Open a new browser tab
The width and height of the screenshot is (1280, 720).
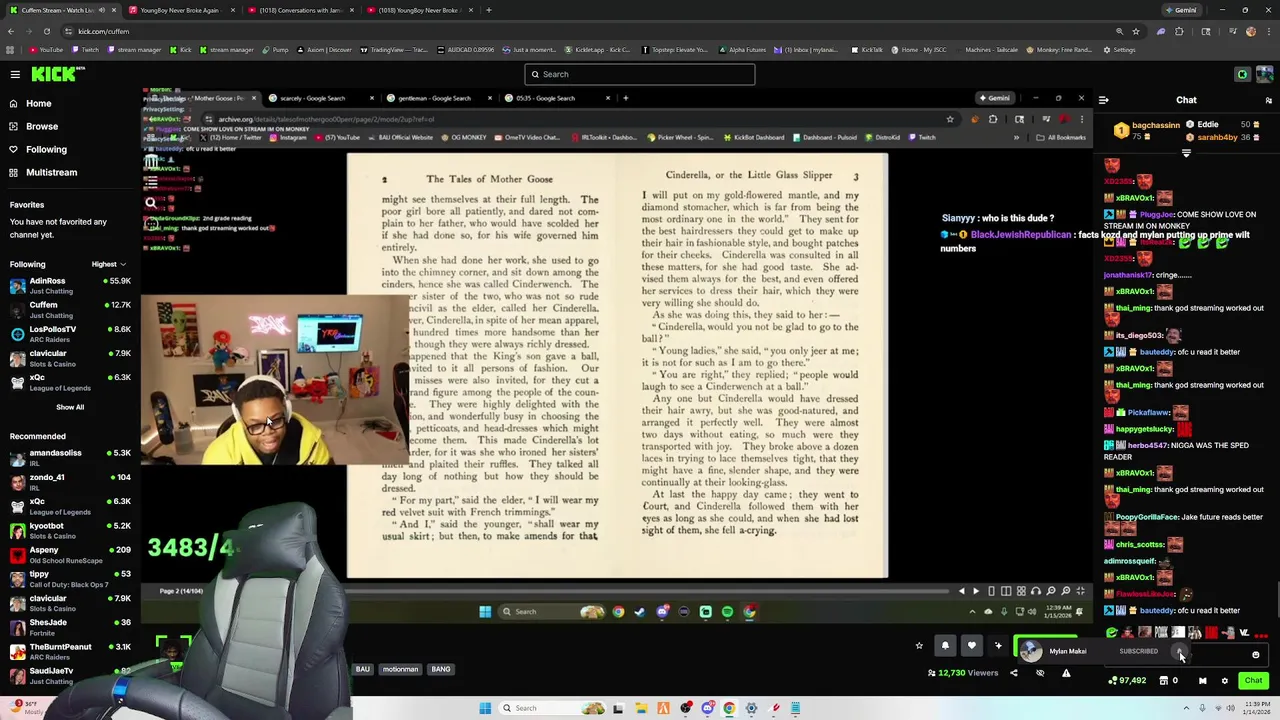click(x=488, y=10)
